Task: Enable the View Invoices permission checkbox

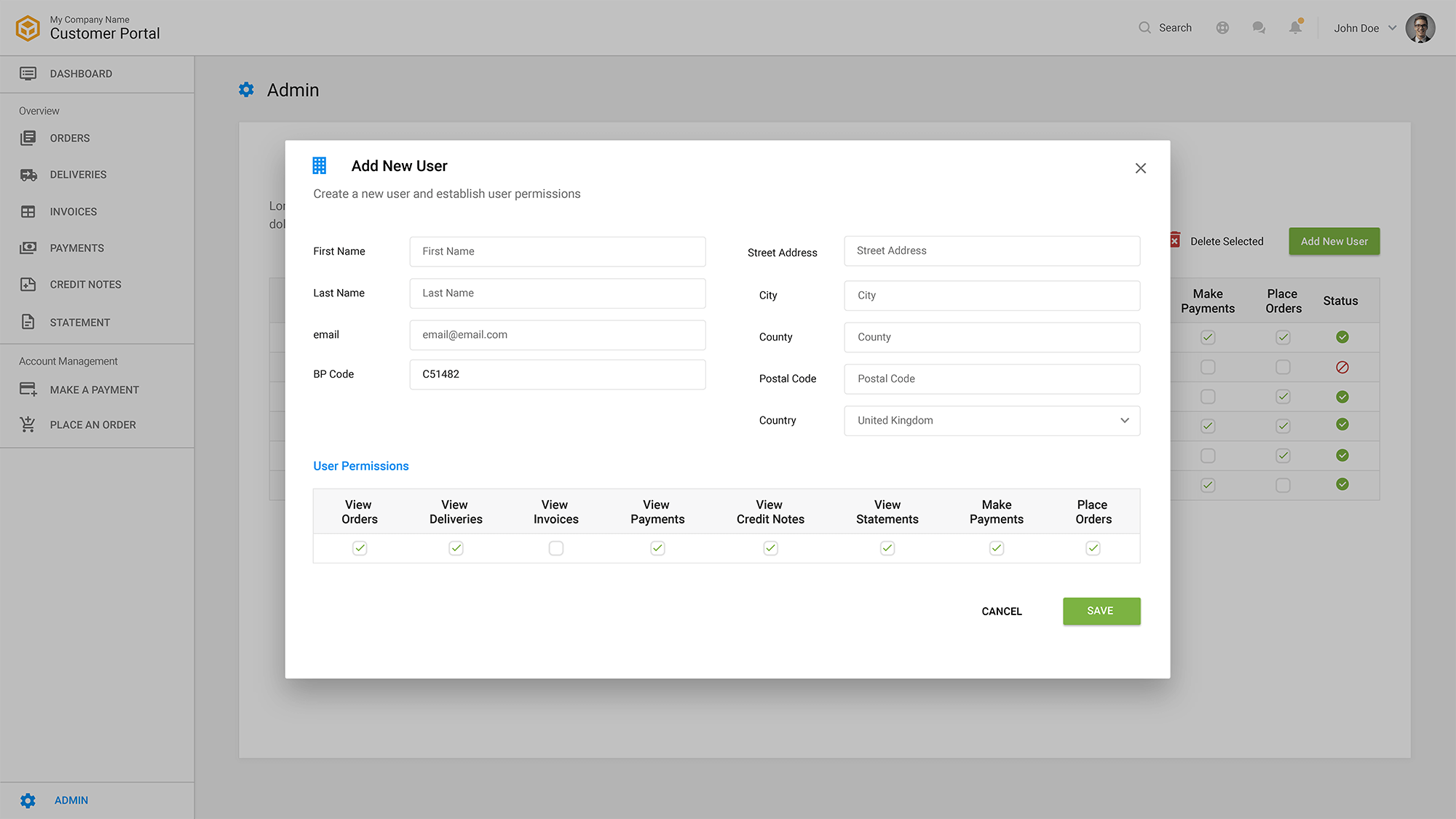Action: tap(555, 548)
